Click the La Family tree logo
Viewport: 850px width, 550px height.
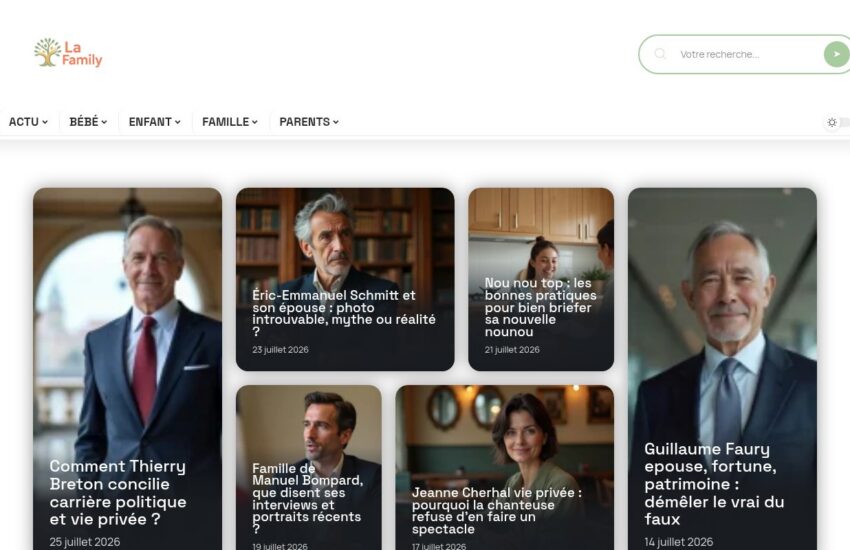point(68,53)
